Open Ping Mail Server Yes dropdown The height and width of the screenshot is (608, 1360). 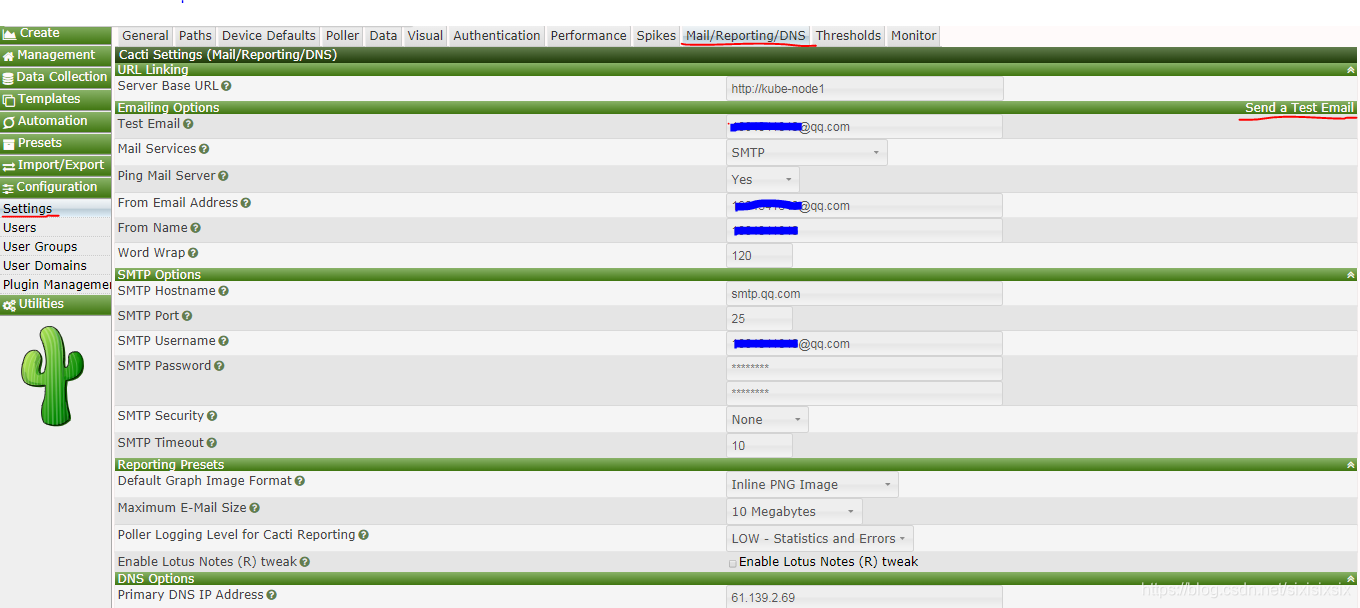point(763,180)
